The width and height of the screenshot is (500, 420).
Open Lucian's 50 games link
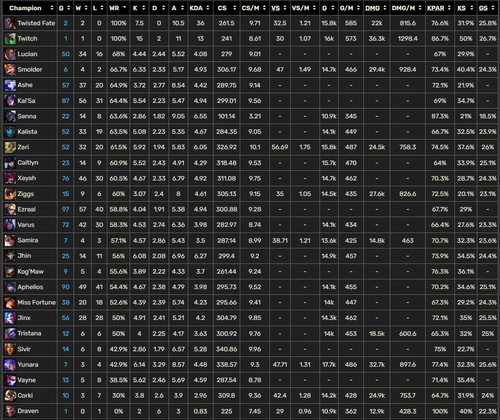66,54
